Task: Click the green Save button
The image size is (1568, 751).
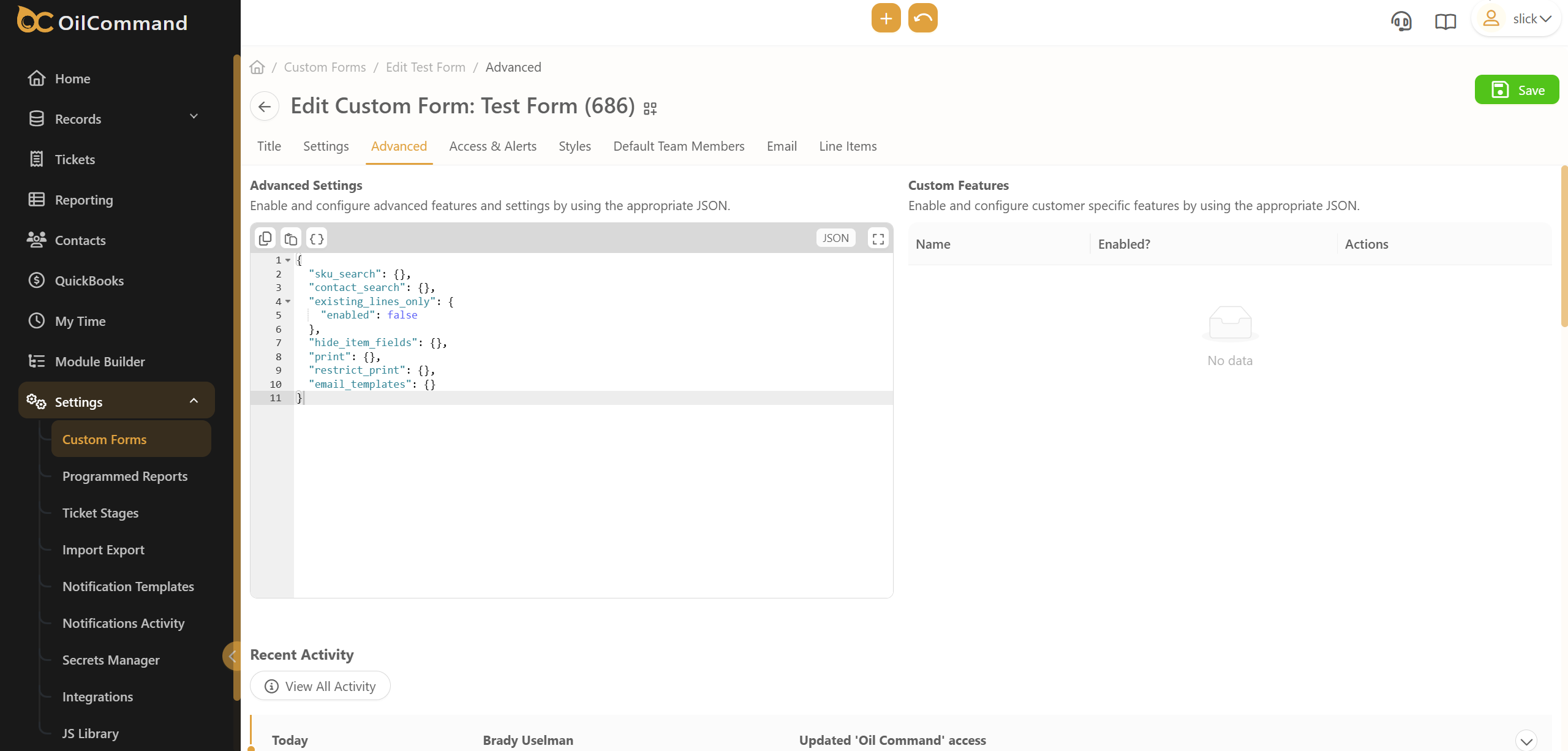Action: point(1517,90)
